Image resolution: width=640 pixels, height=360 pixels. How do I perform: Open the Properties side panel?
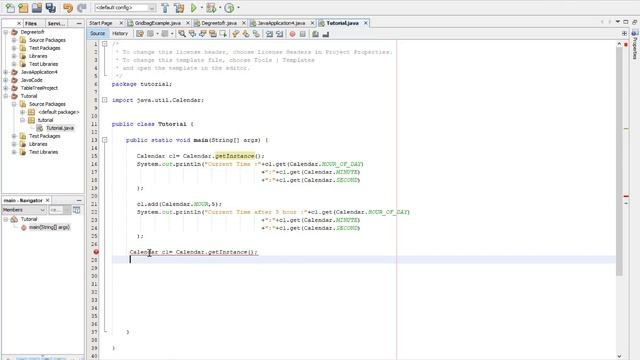pyautogui.click(x=635, y=45)
